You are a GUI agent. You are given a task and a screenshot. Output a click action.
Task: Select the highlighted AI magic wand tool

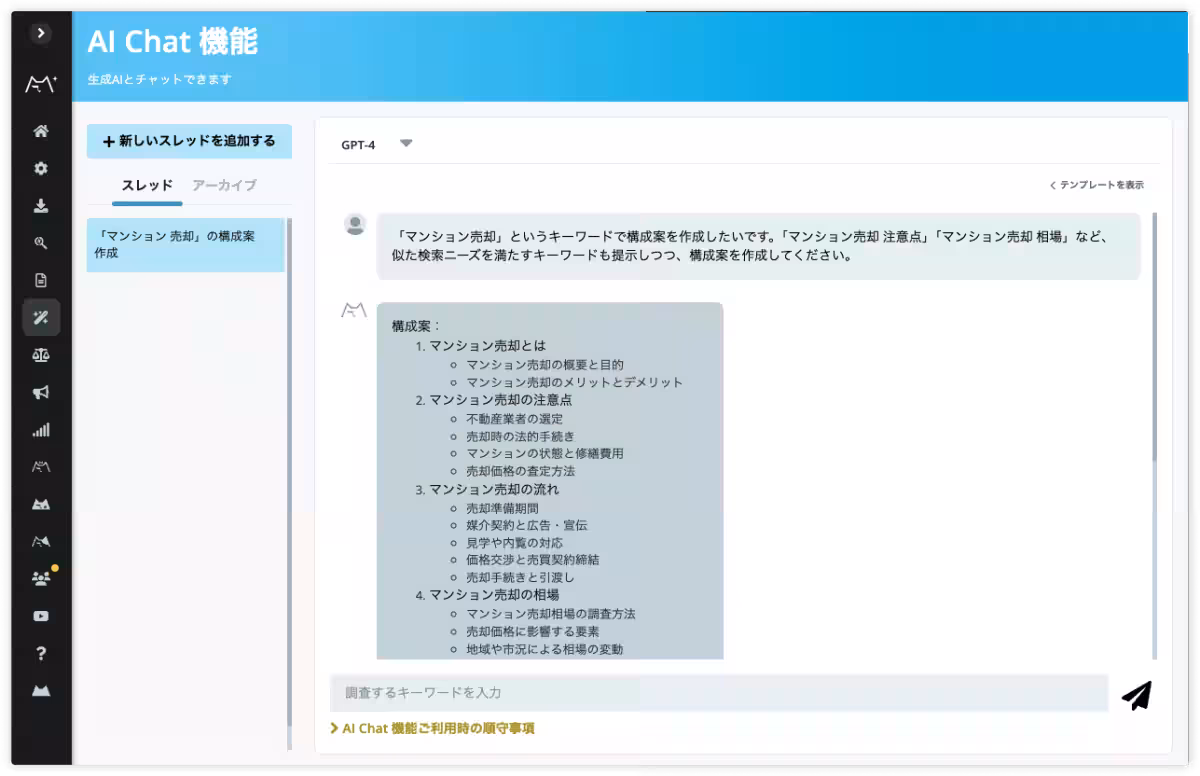coord(40,317)
